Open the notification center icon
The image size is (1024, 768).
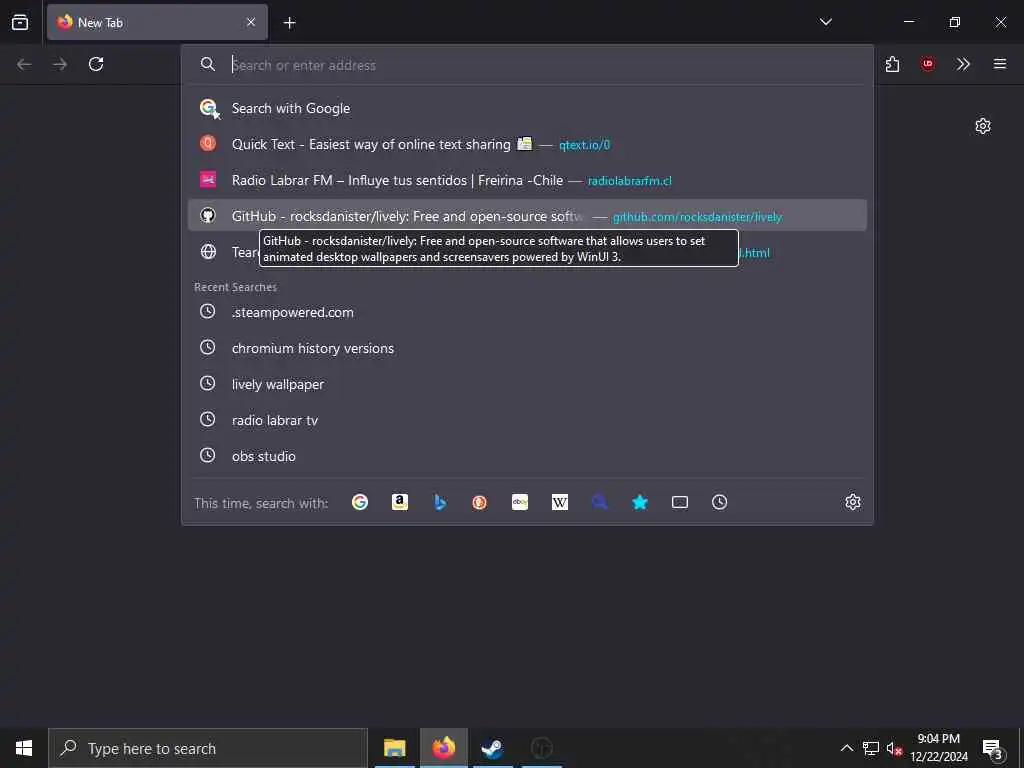pos(993,748)
